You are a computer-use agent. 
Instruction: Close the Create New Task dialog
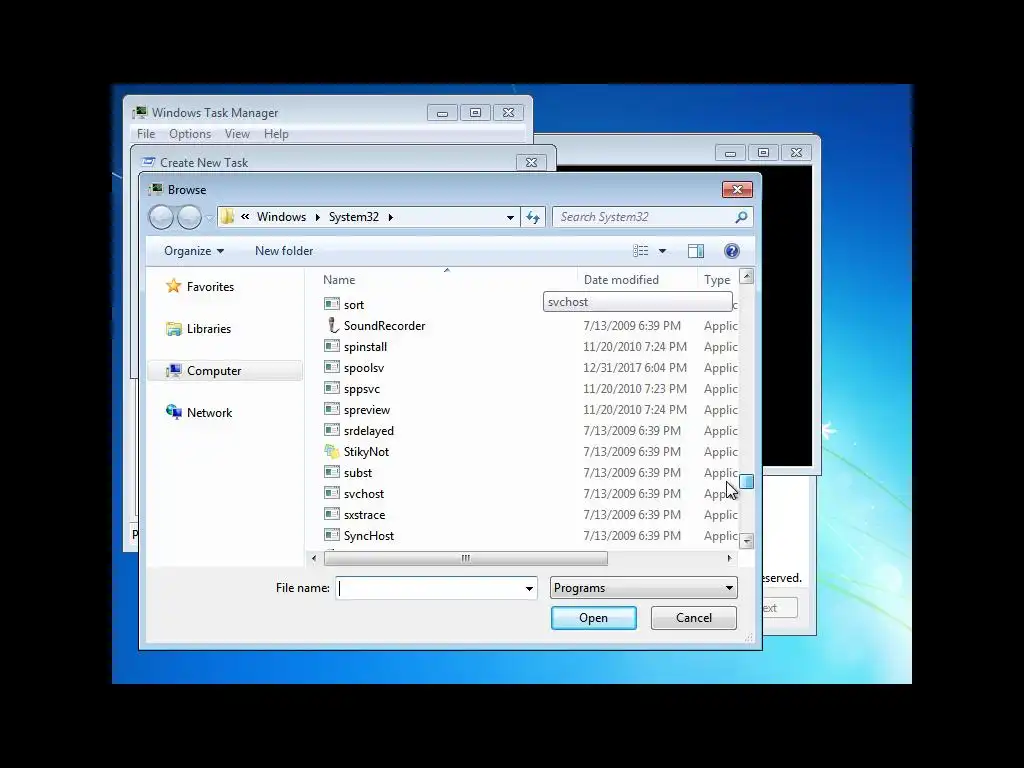point(532,163)
